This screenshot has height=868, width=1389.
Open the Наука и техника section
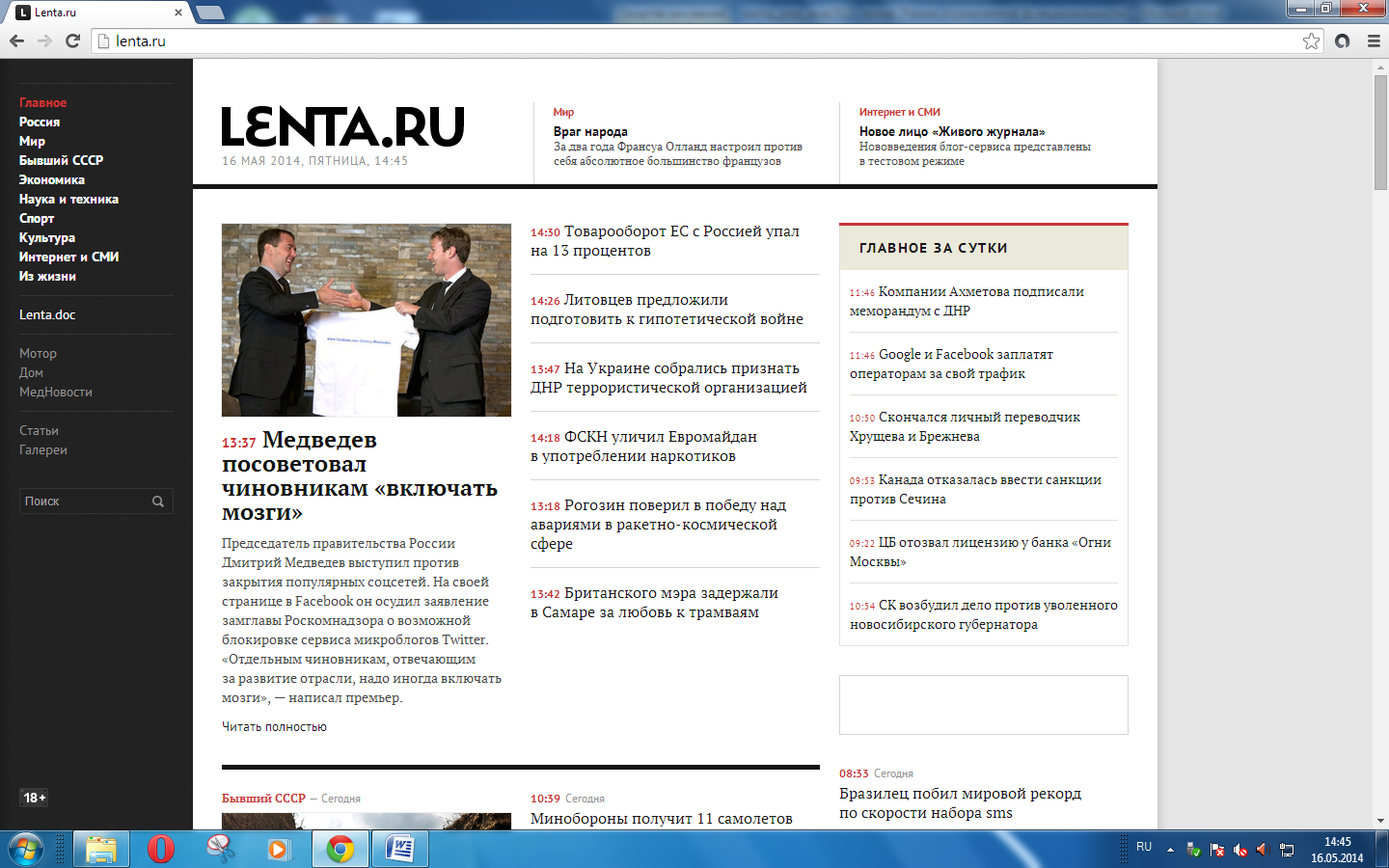click(x=68, y=200)
